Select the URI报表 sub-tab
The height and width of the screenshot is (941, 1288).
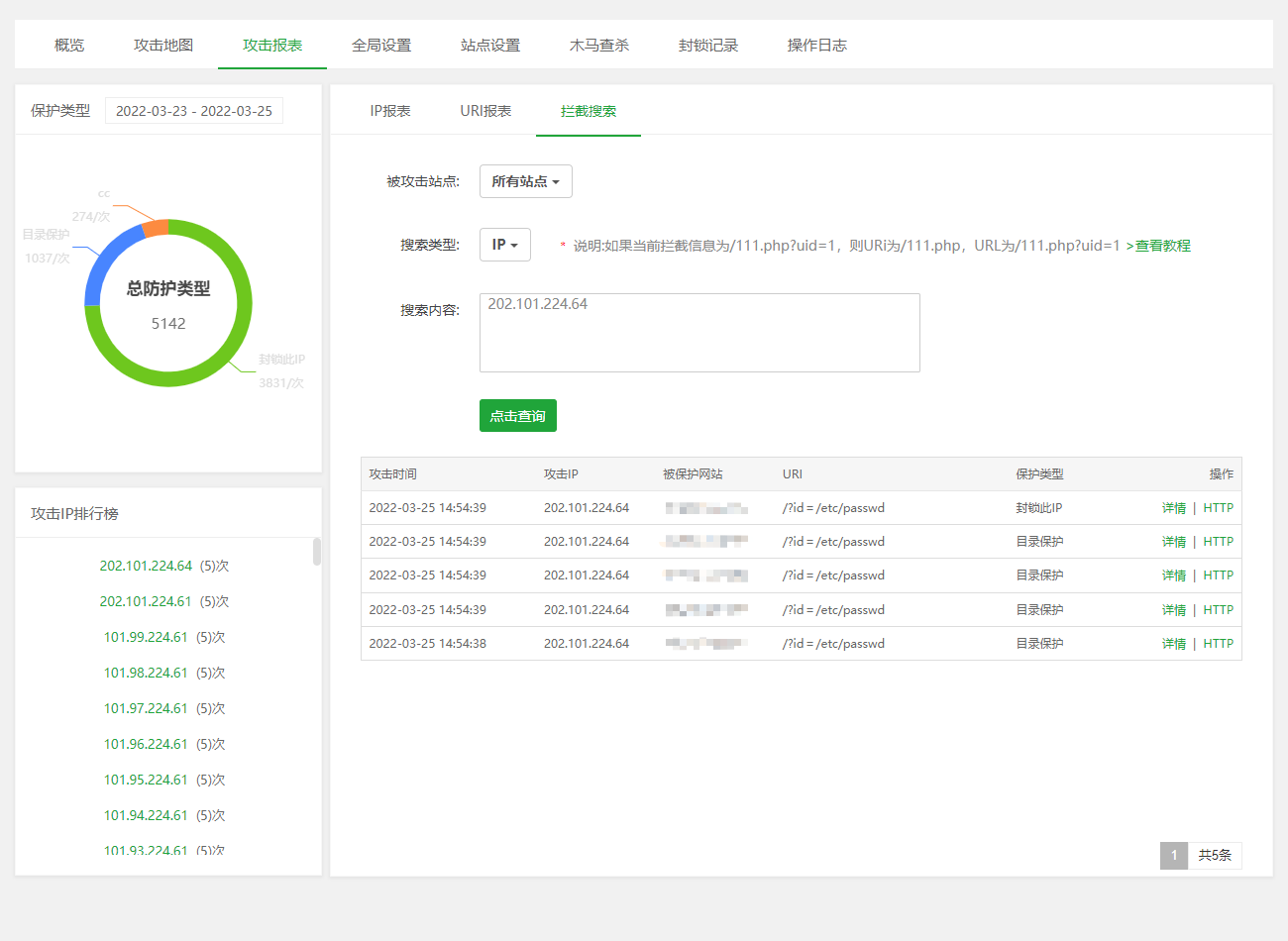click(485, 111)
